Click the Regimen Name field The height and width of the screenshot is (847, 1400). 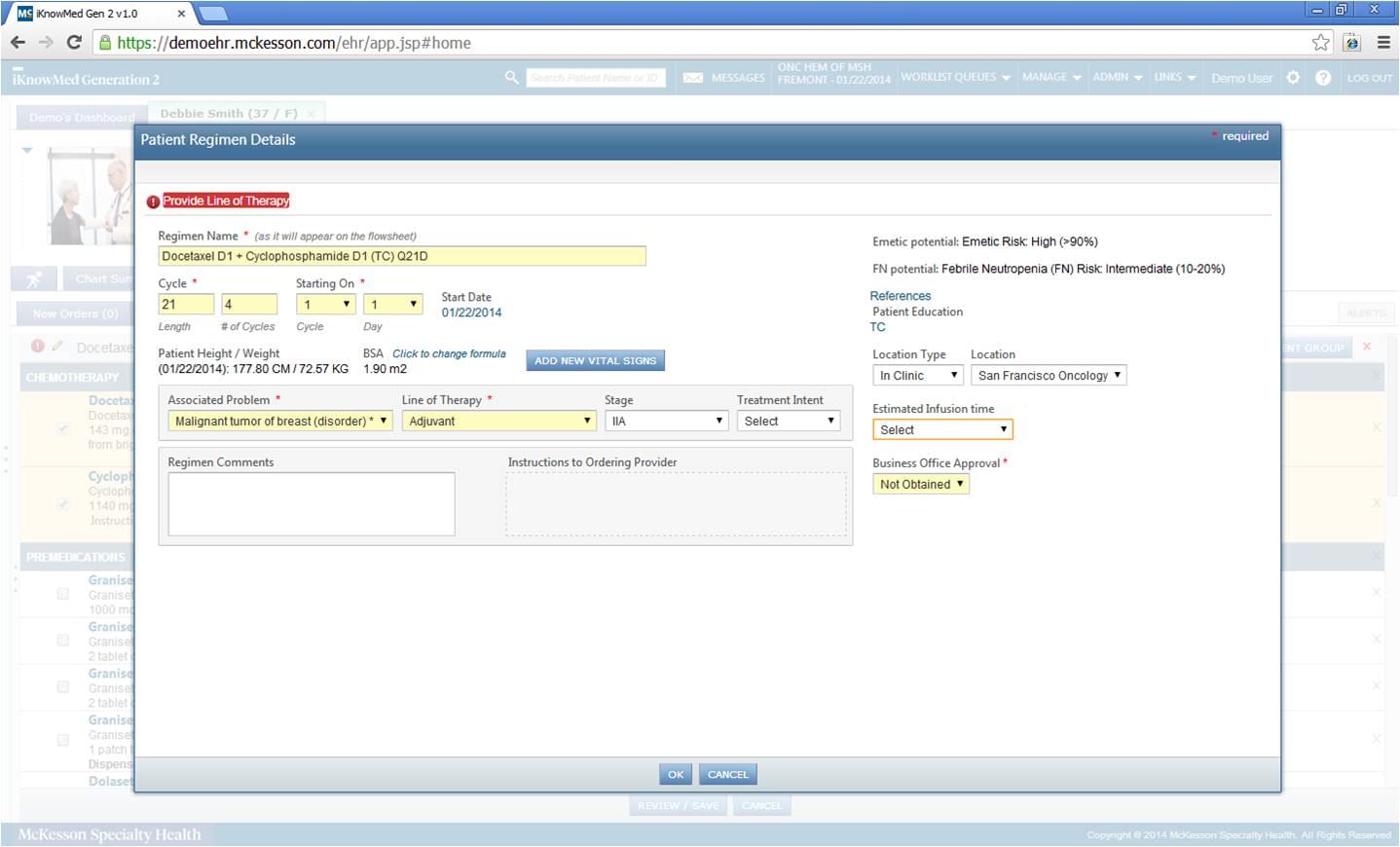(x=402, y=256)
